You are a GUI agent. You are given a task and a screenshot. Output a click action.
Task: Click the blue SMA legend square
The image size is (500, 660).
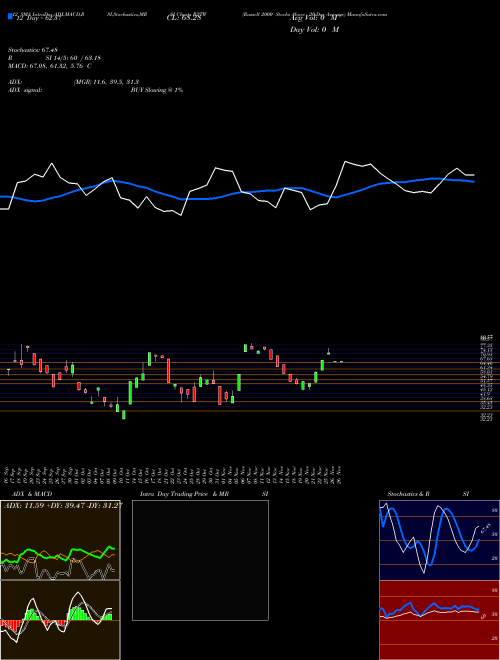(10, 16)
